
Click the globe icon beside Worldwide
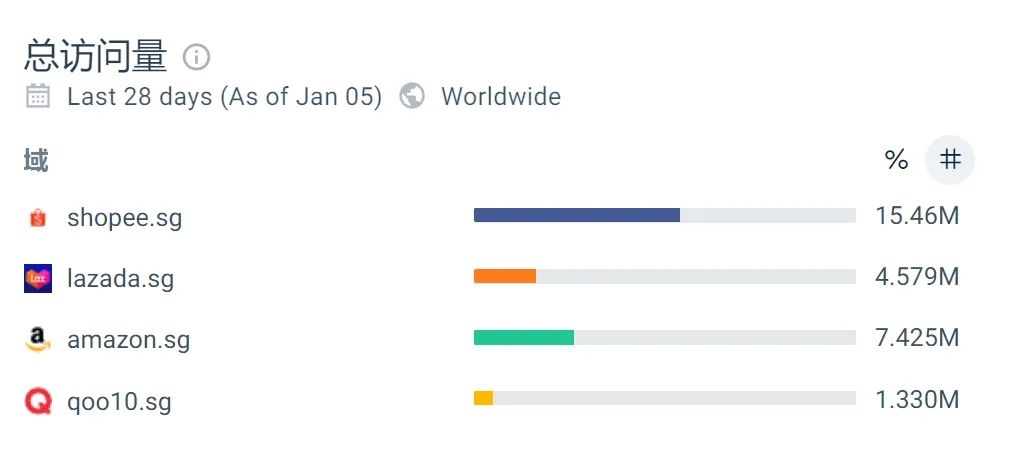412,96
